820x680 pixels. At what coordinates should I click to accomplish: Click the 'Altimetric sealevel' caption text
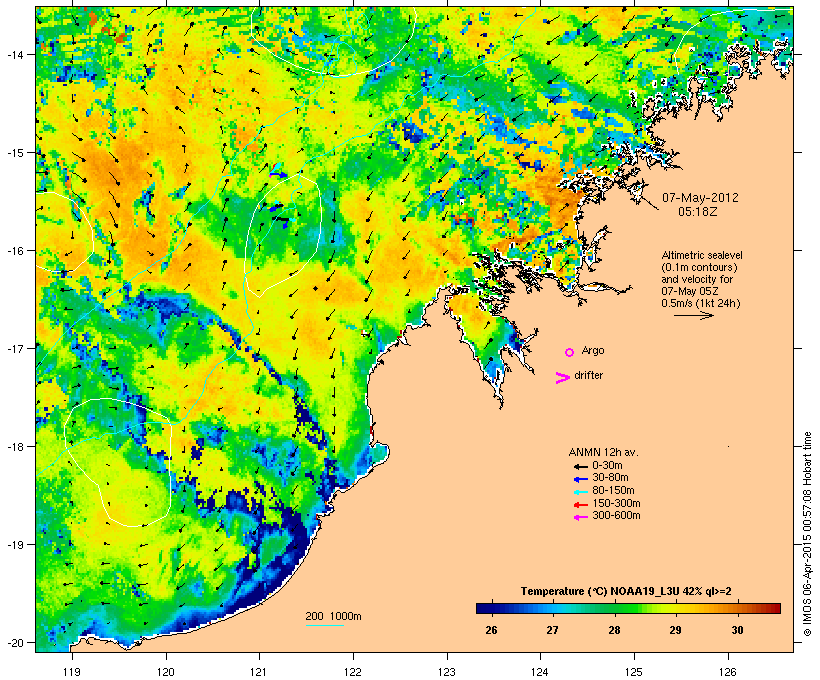coord(702,255)
